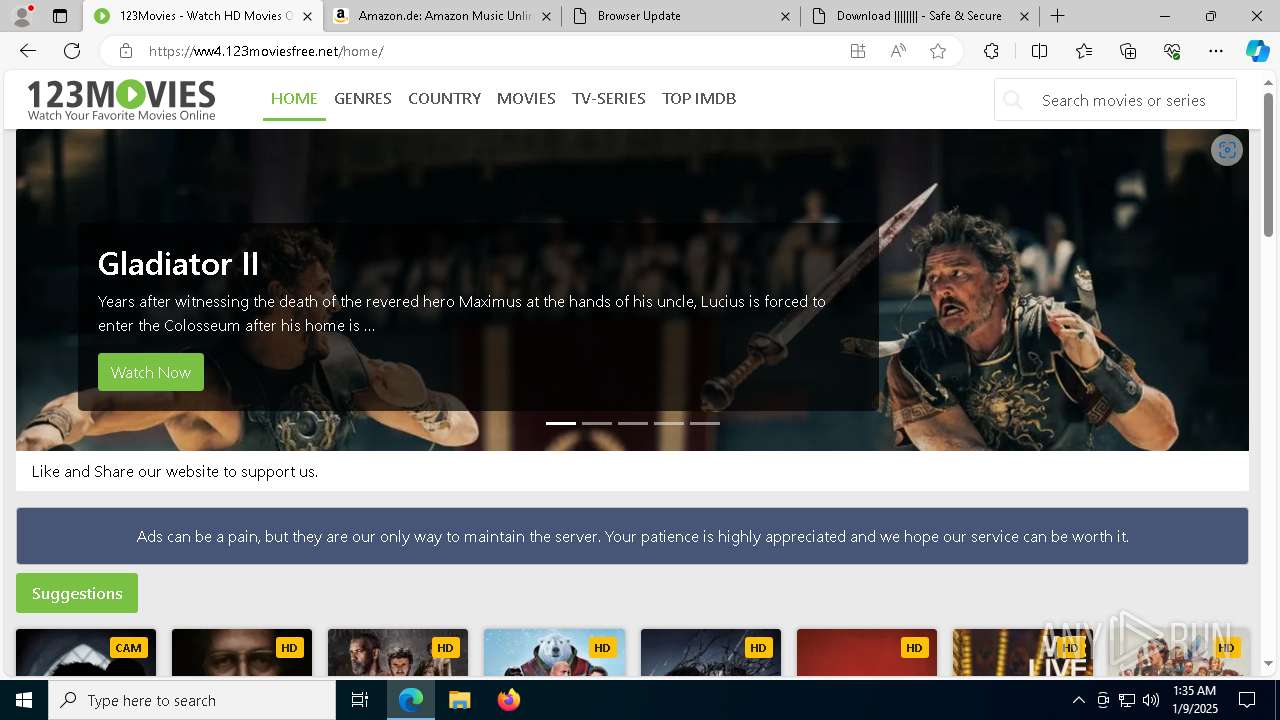Click Watch Now for Gladiator II

pos(151,372)
